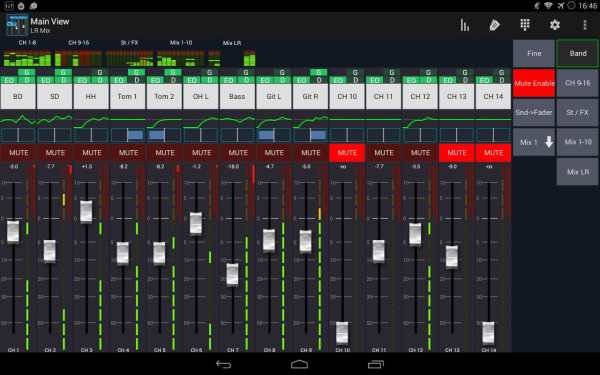Adjust the Tom 1 pan control
The height and width of the screenshot is (375, 600).
[127, 135]
